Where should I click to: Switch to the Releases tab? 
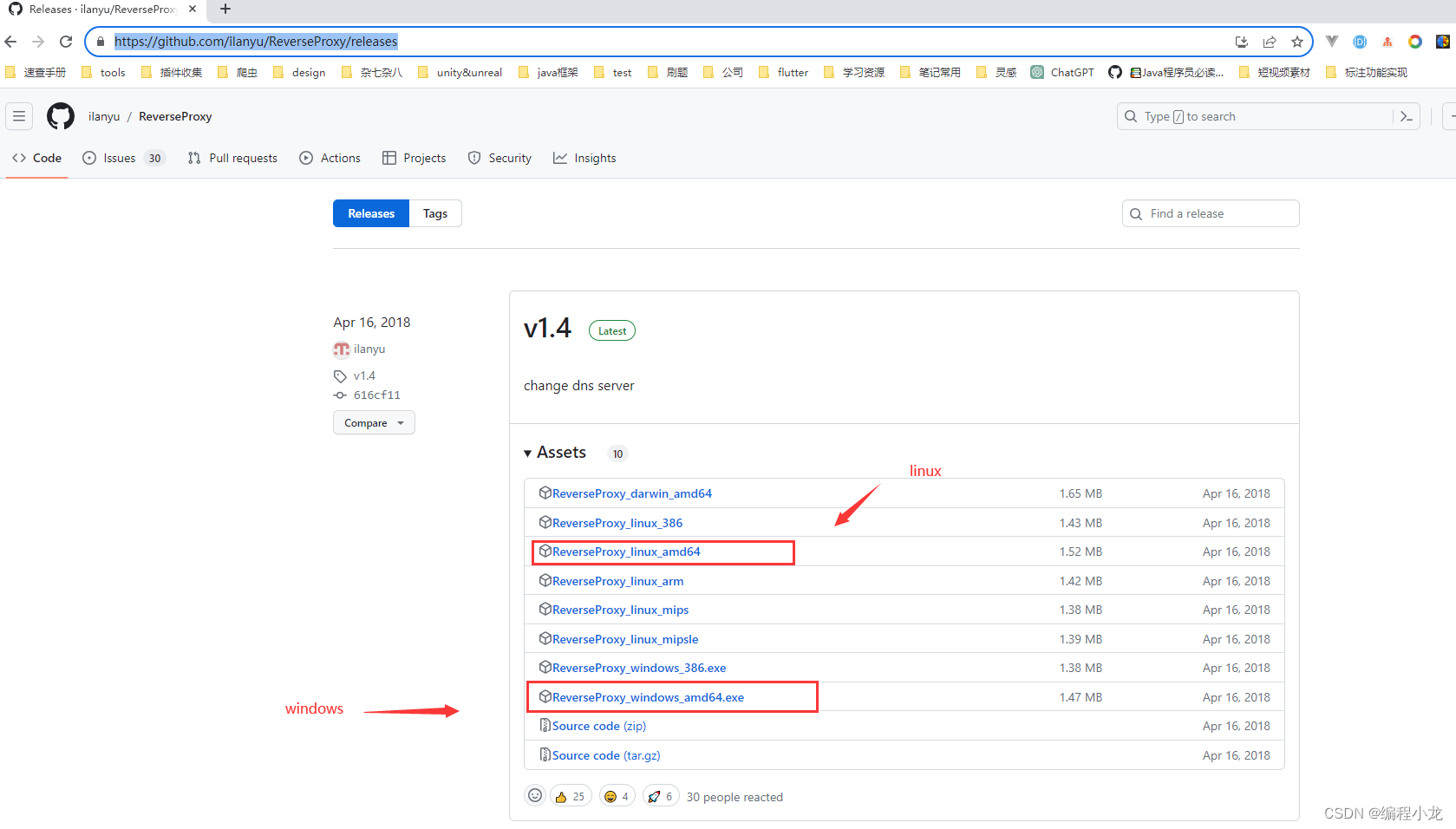[x=371, y=213]
